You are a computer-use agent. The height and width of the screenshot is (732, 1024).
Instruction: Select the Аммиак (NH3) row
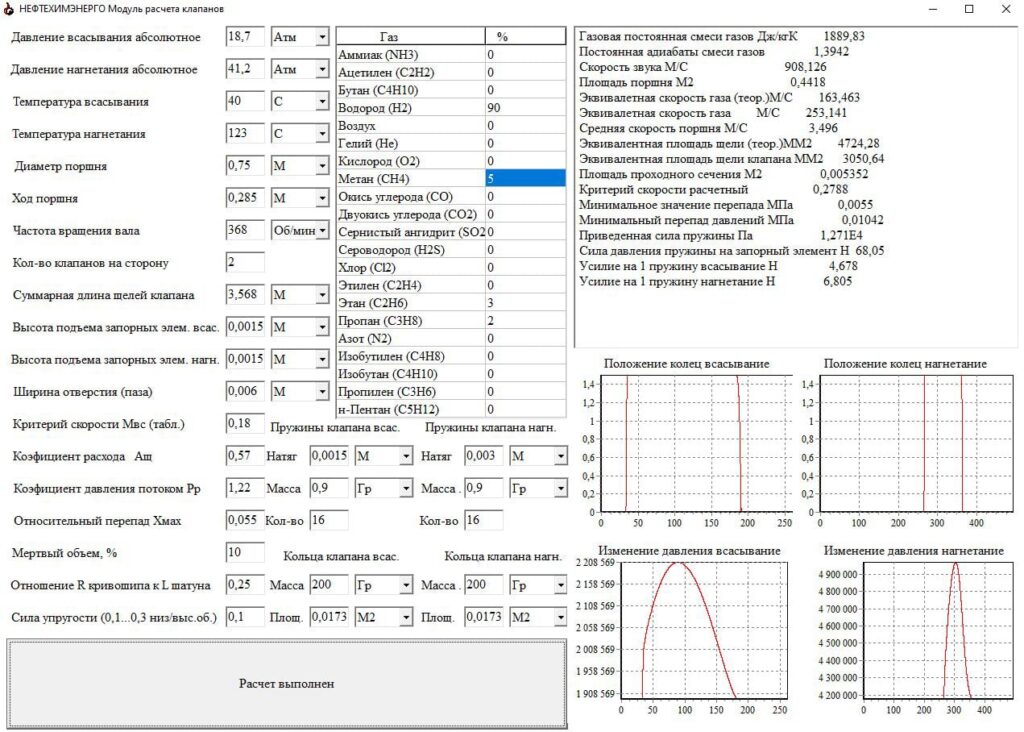click(451, 55)
